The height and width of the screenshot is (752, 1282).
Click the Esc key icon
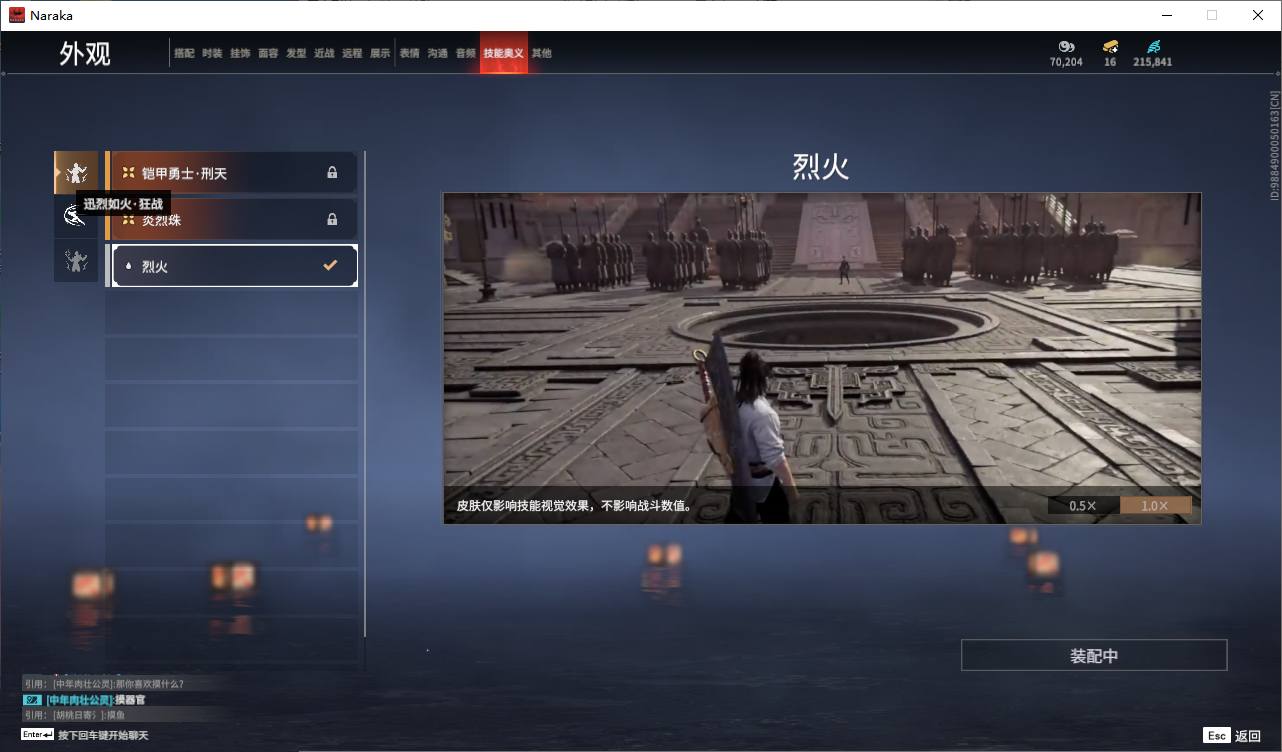click(1216, 735)
